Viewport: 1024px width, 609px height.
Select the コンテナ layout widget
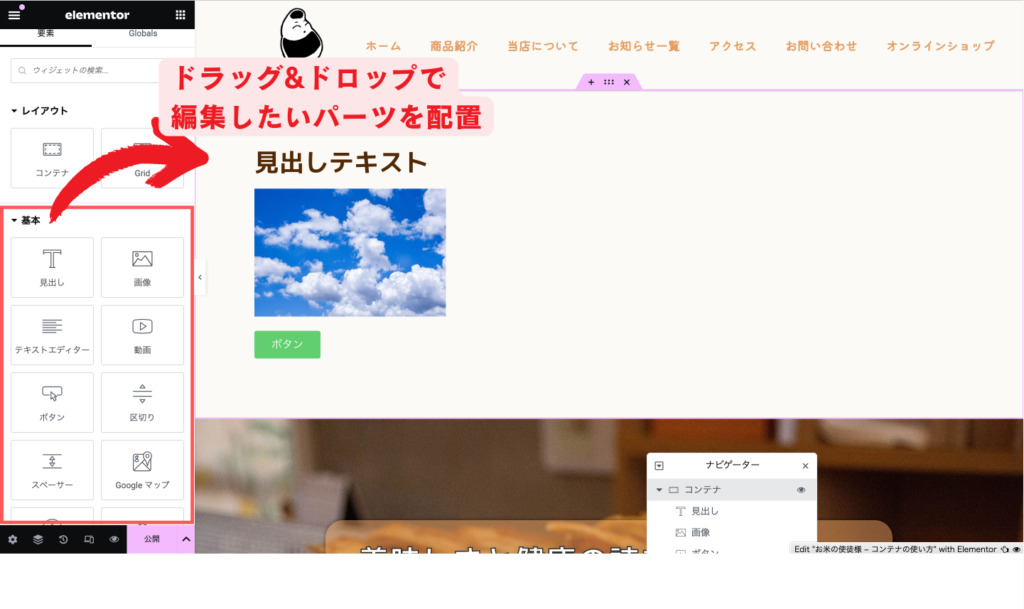point(52,158)
